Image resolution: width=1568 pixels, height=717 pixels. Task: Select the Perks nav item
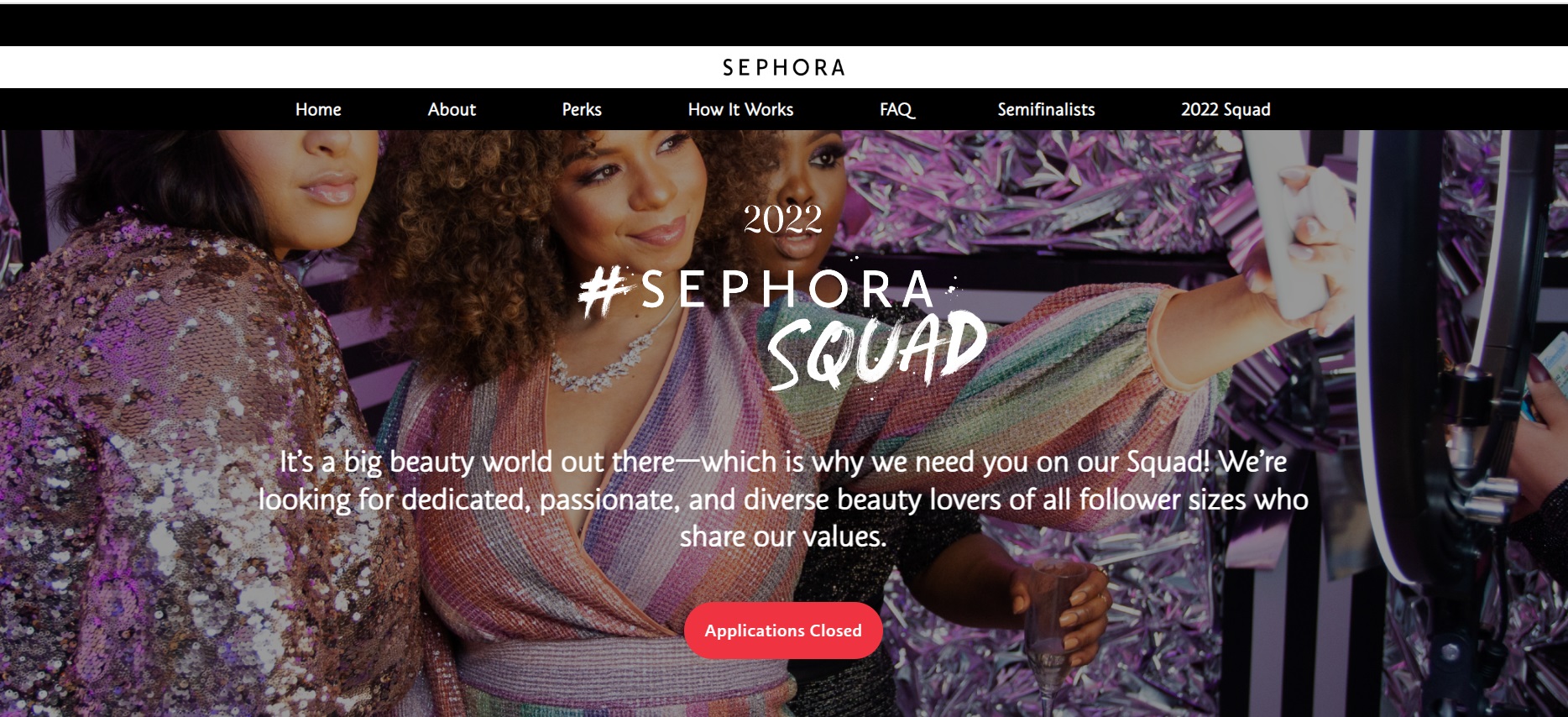pyautogui.click(x=582, y=109)
